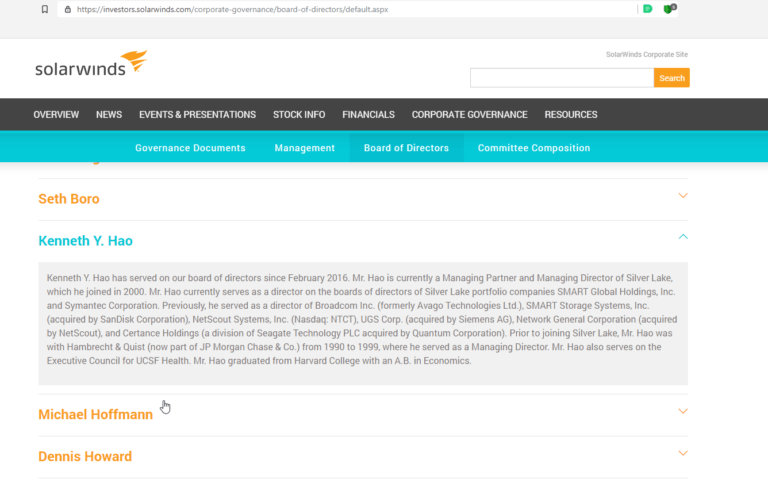Click the Michael Hoffmann name heading
768x479 pixels.
pos(96,414)
